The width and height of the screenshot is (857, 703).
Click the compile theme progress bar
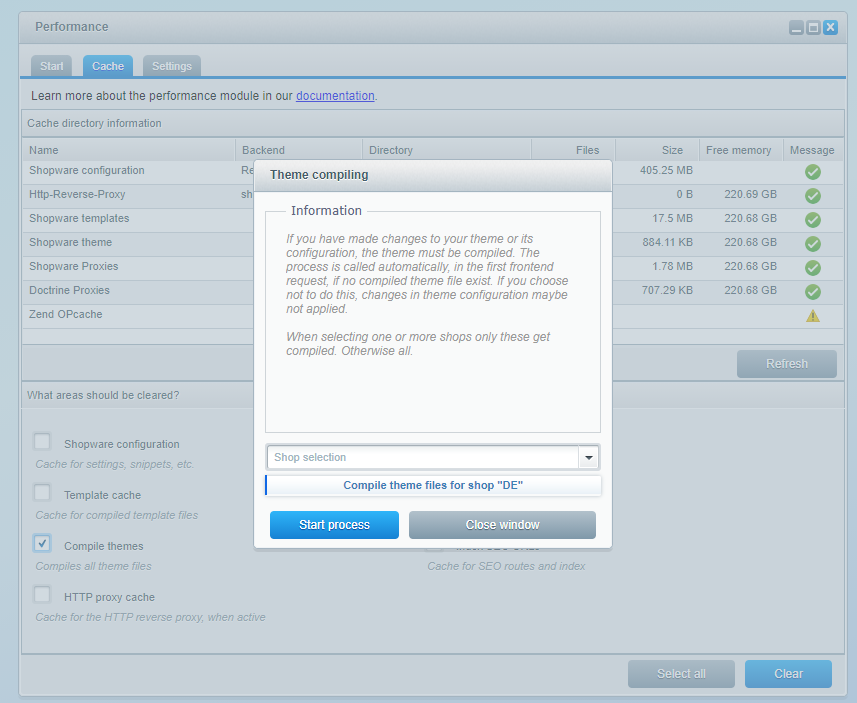[433, 486]
